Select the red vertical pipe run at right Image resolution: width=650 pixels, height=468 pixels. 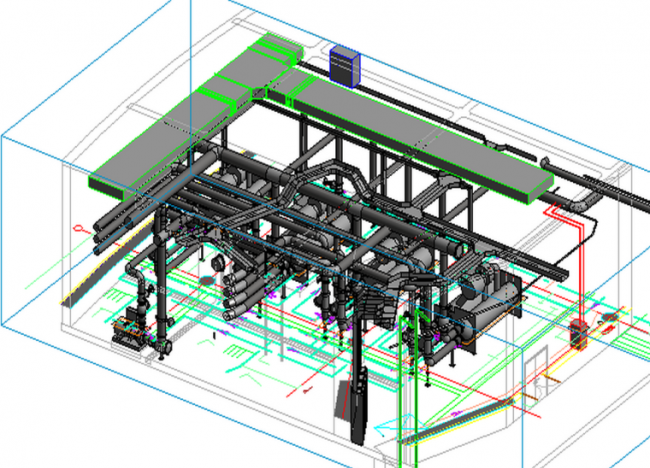(x=579, y=265)
